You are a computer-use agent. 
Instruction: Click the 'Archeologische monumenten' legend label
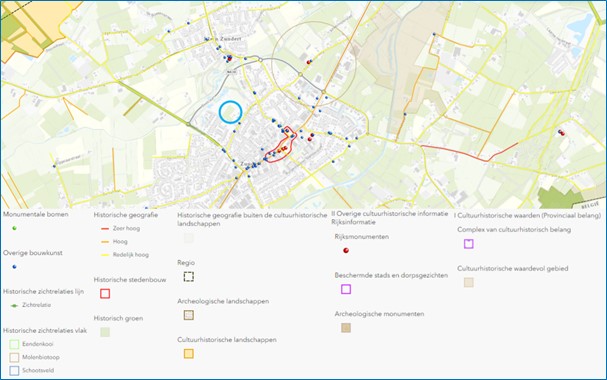[379, 314]
